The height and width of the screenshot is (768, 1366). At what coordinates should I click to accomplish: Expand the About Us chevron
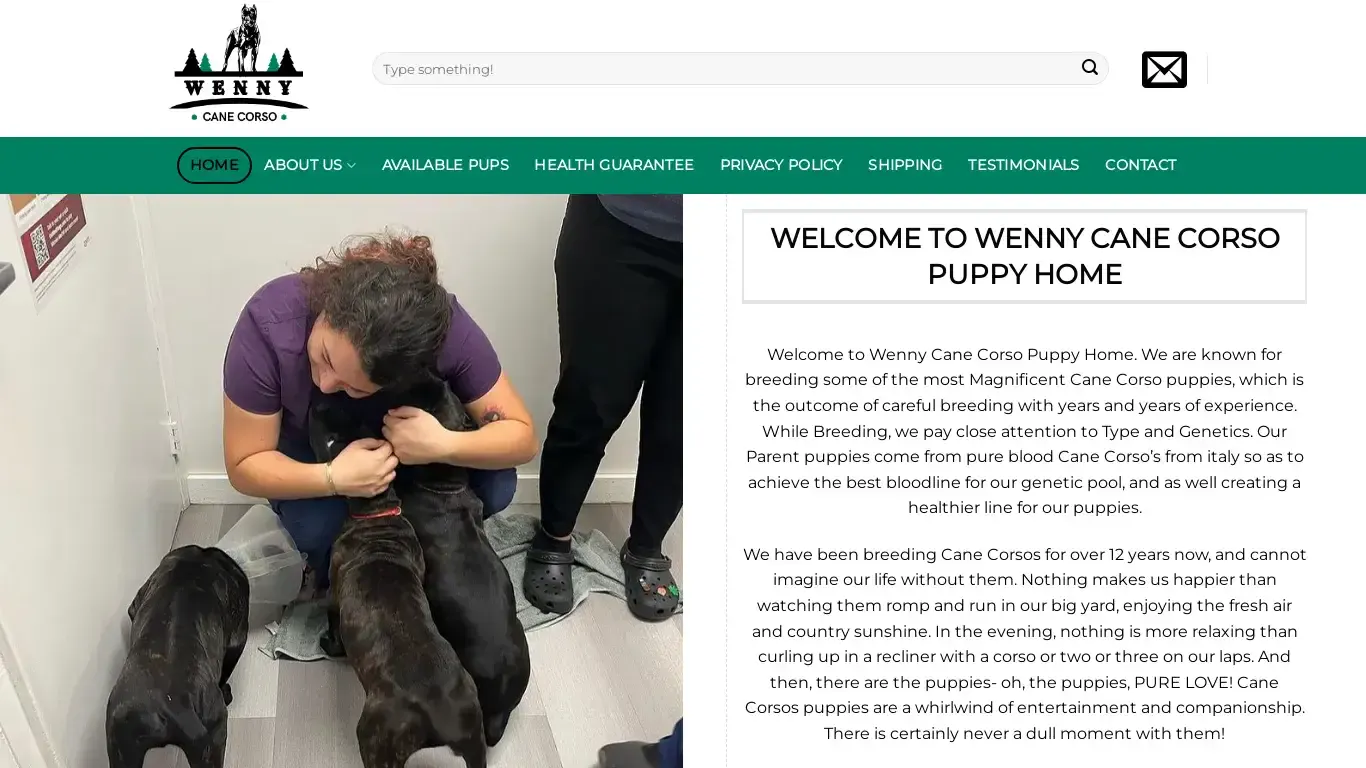point(351,166)
